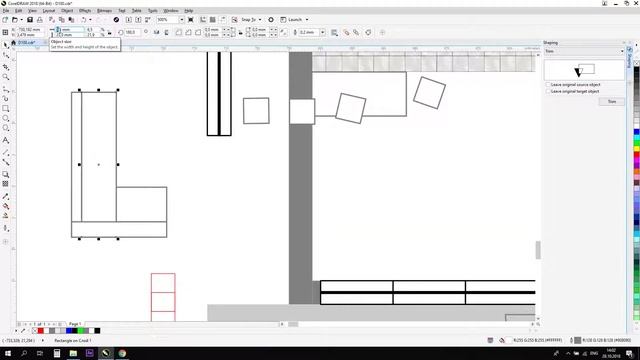Expand the Snap To dropdown
Screen dimensions: 640x360
pos(260,20)
